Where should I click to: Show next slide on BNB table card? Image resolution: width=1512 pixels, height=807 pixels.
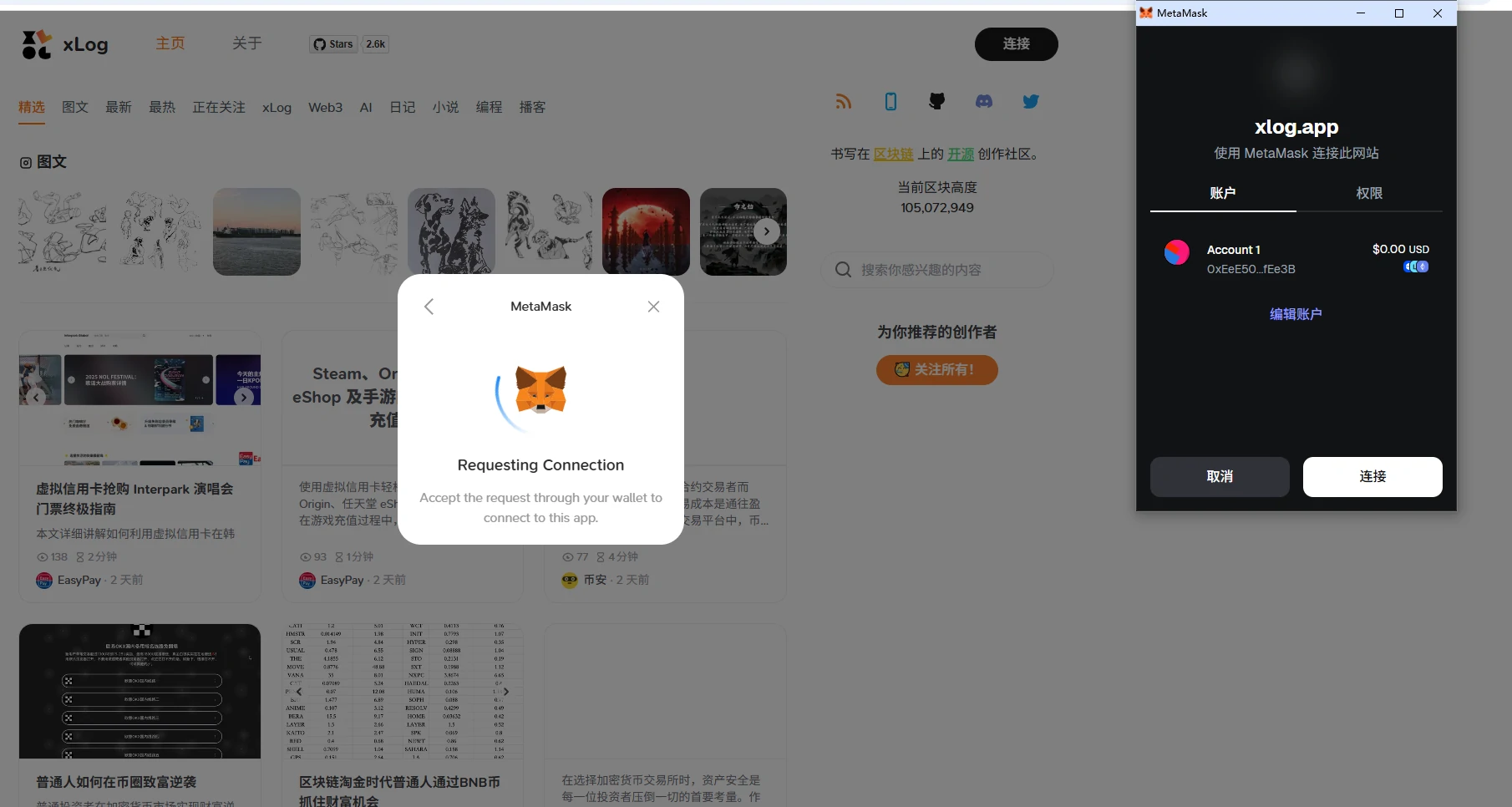(x=505, y=692)
